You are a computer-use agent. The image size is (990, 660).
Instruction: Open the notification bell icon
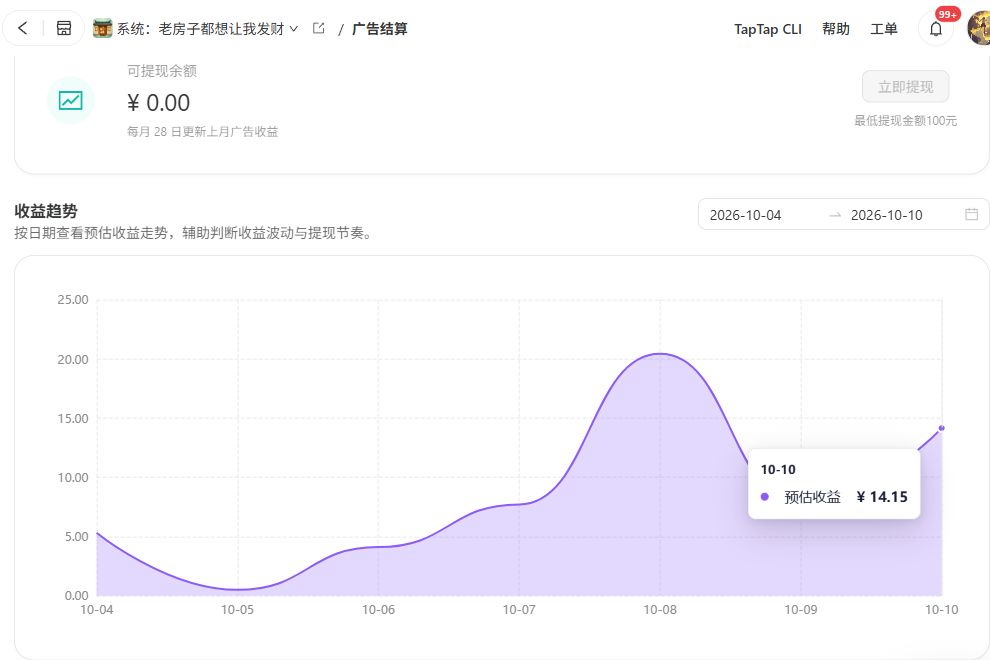(936, 28)
